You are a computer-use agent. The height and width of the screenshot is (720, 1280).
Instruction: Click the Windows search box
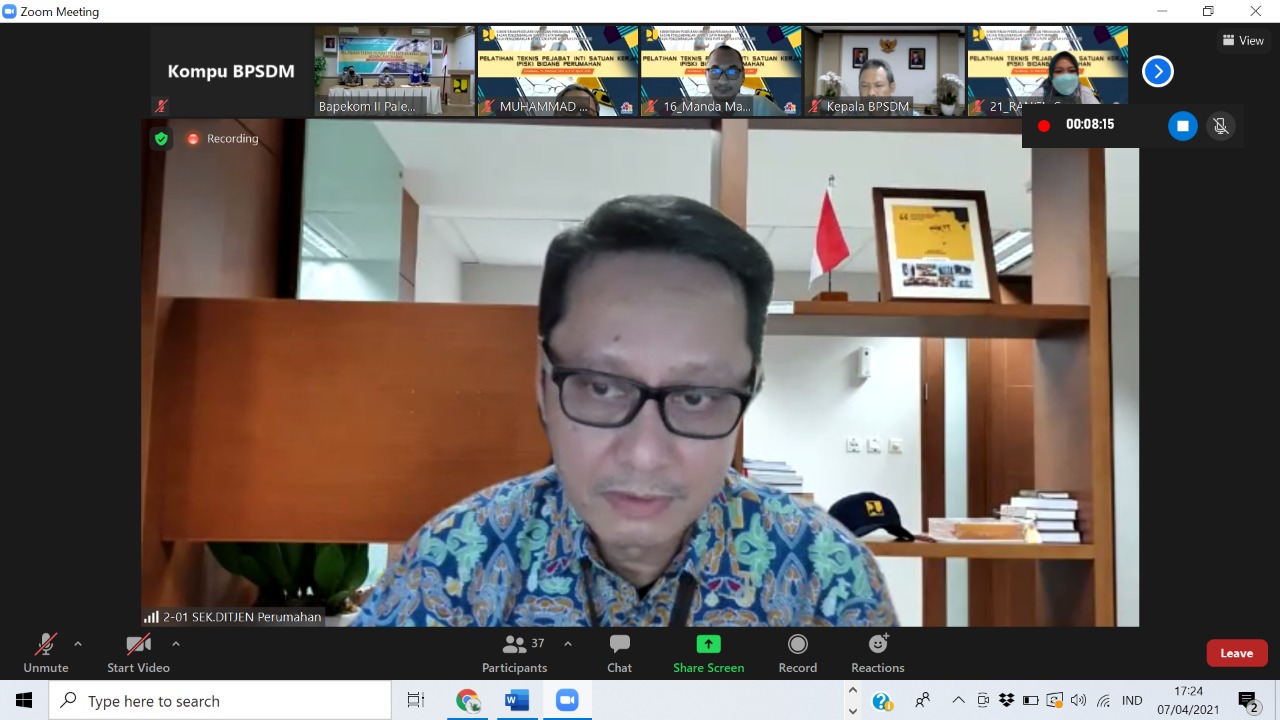tap(220, 700)
